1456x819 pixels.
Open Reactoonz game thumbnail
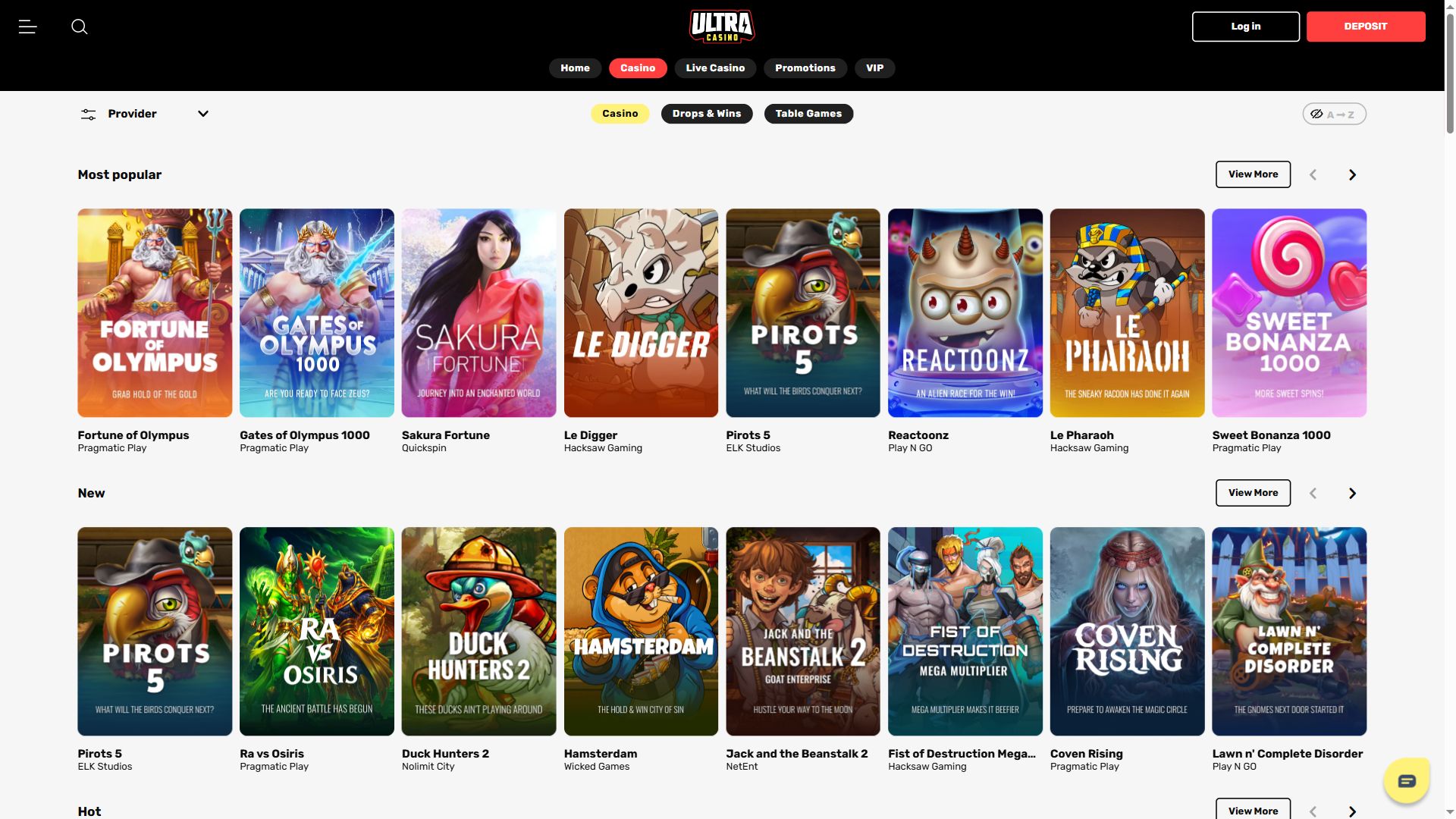pyautogui.click(x=965, y=312)
